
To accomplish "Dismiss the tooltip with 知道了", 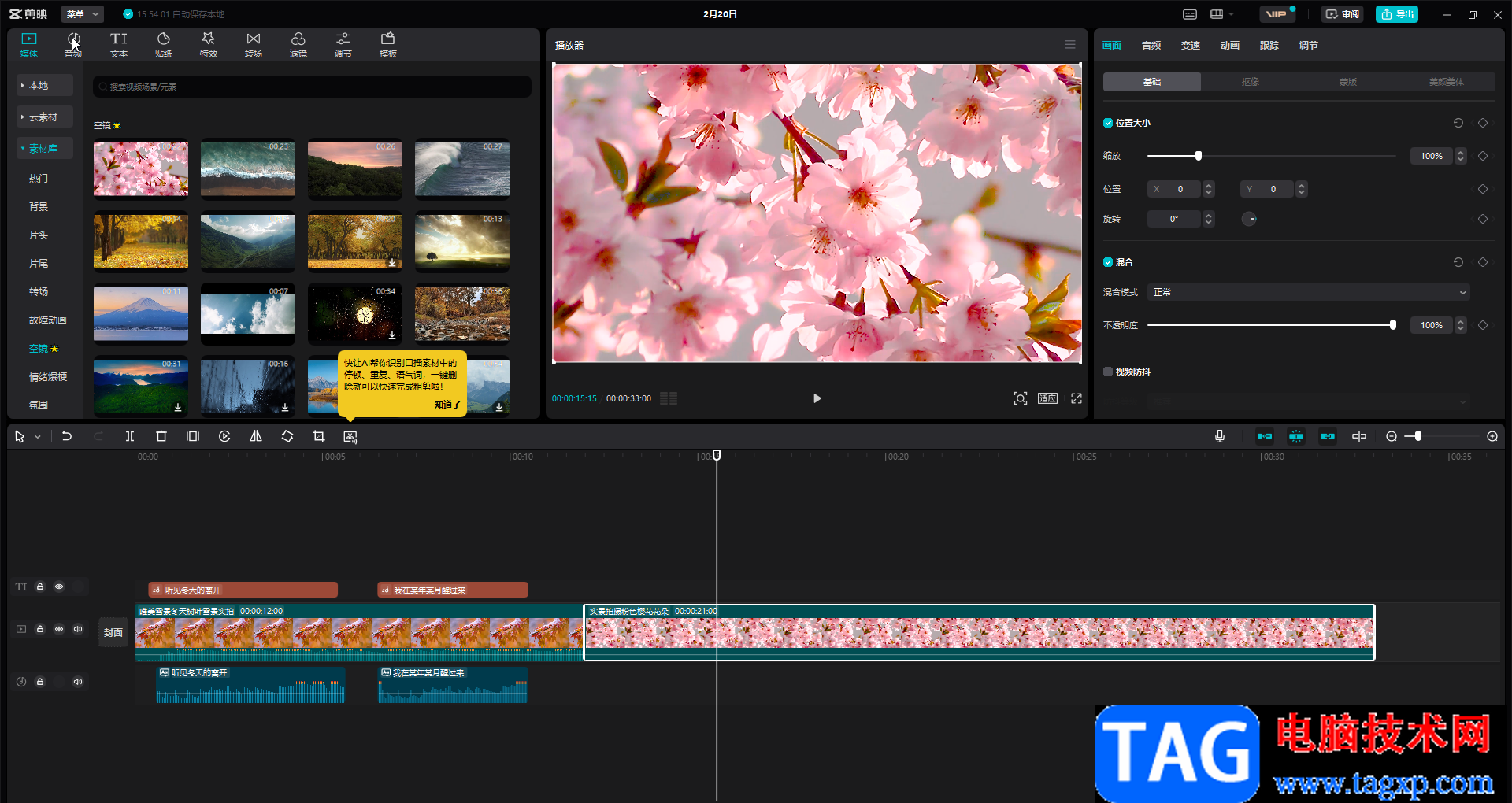I will (447, 405).
